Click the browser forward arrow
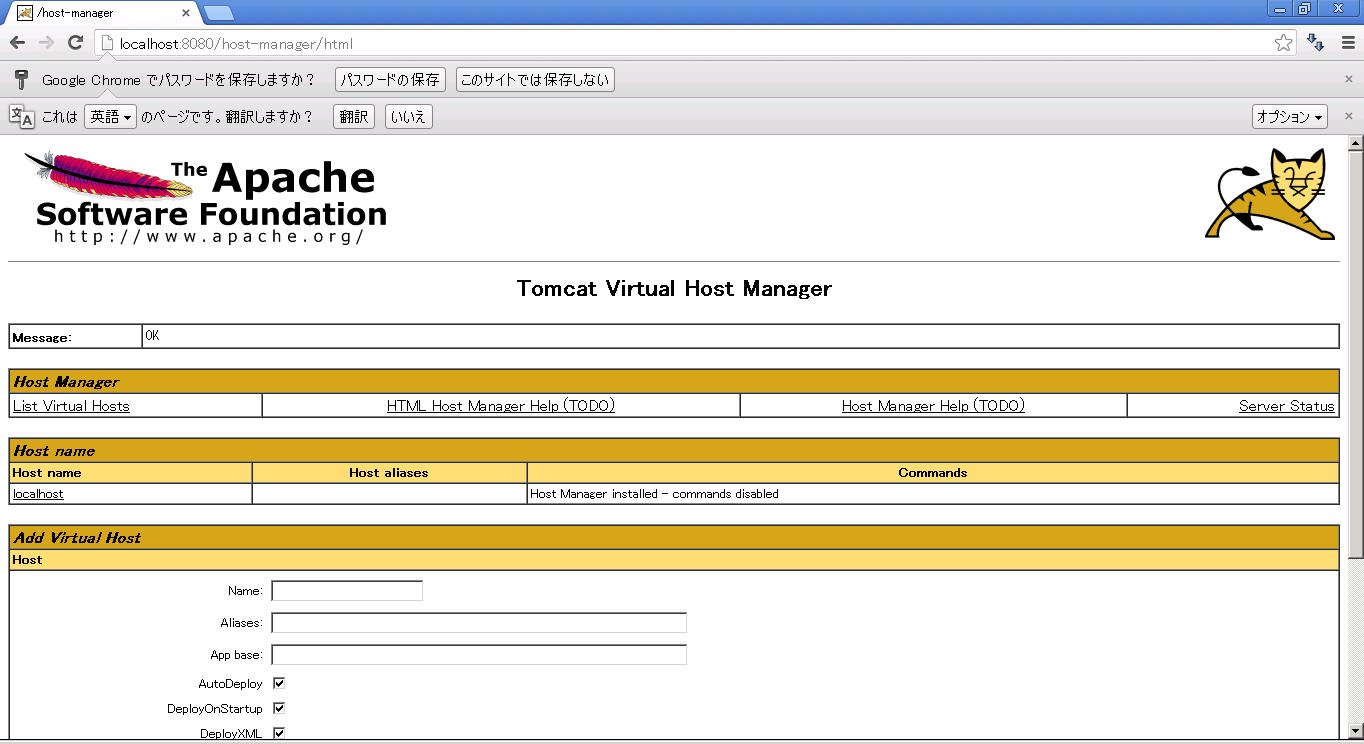Image resolution: width=1364 pixels, height=744 pixels. coord(46,43)
